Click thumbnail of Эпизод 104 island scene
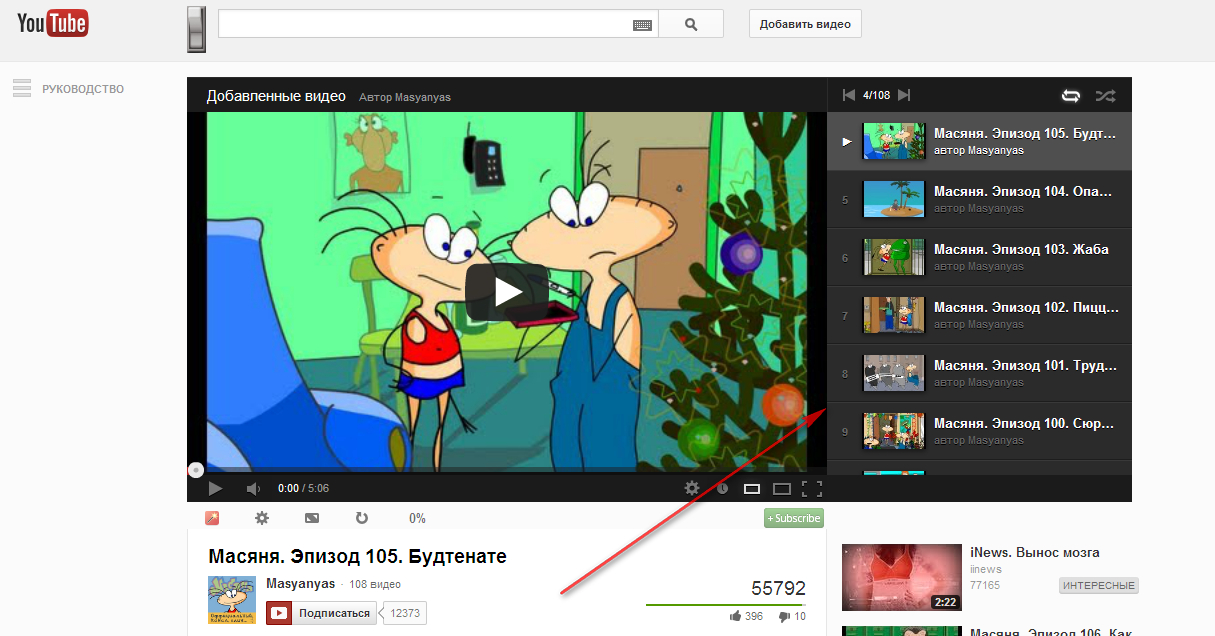The height and width of the screenshot is (636, 1215). [x=894, y=199]
